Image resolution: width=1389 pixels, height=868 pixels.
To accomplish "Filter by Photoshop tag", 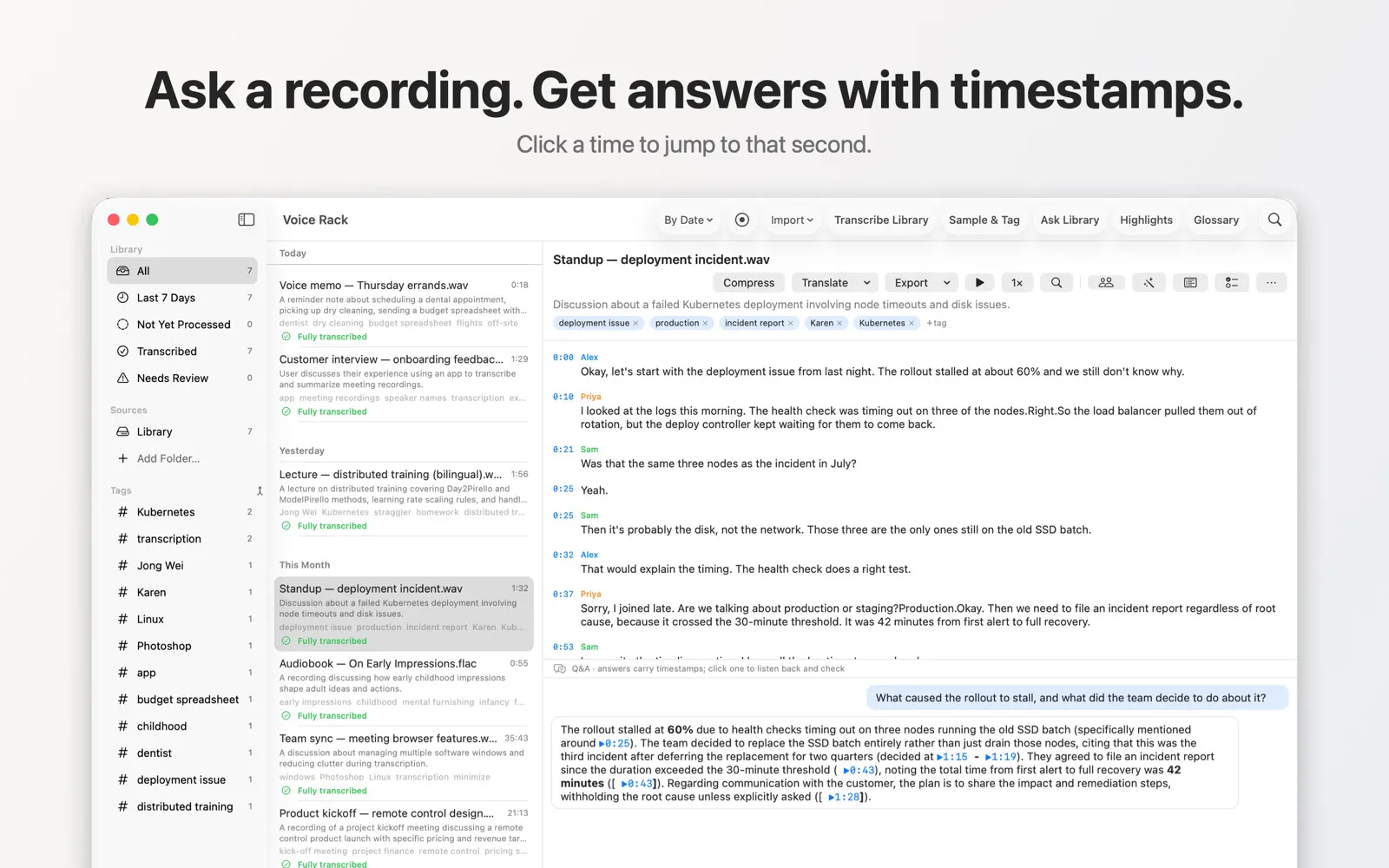I will pos(182,646).
